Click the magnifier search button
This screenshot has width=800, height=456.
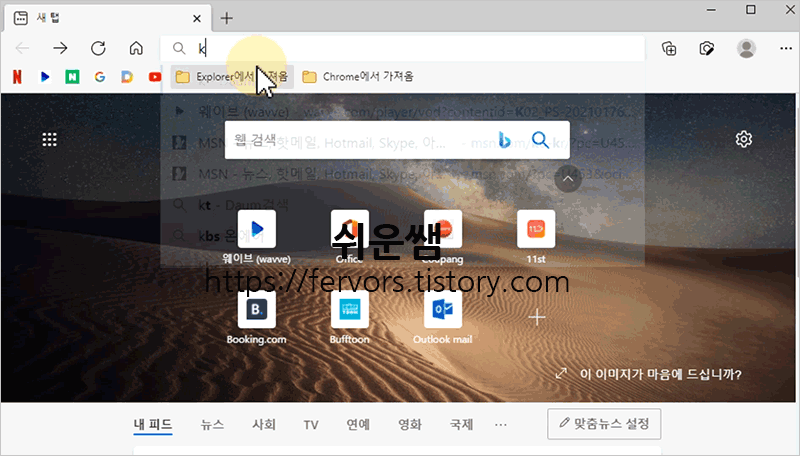coord(540,140)
